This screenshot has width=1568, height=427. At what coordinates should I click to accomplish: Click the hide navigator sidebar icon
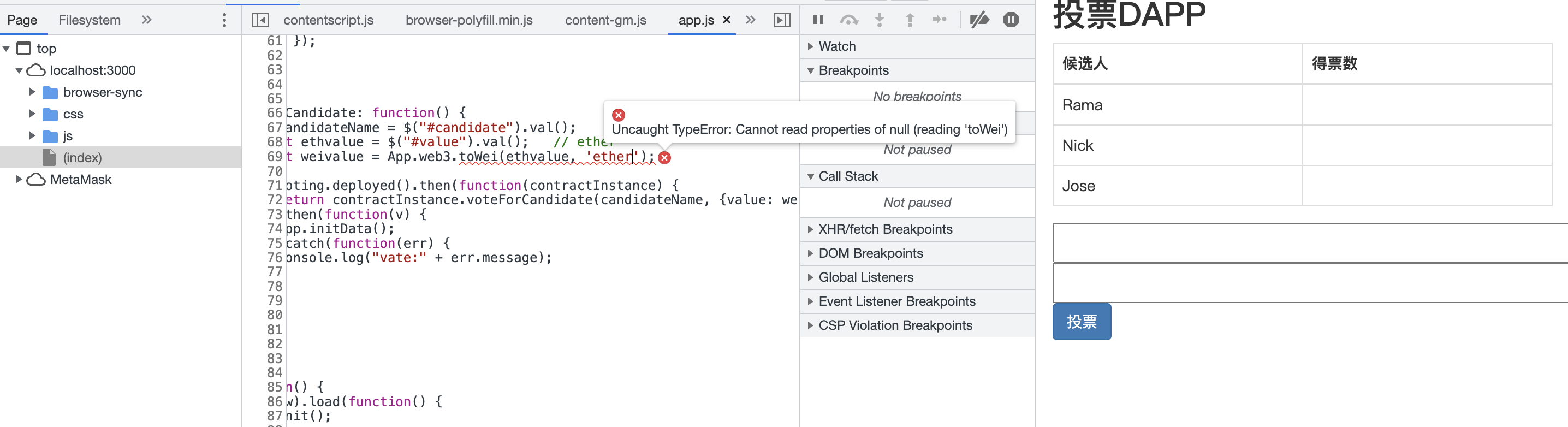(x=260, y=20)
